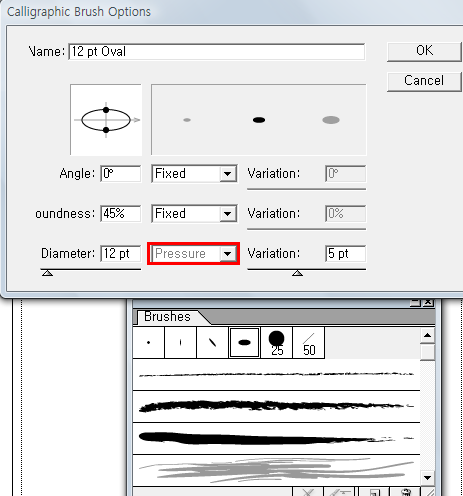
Task: Click the brush shape editor ellipse preview
Action: [106, 120]
